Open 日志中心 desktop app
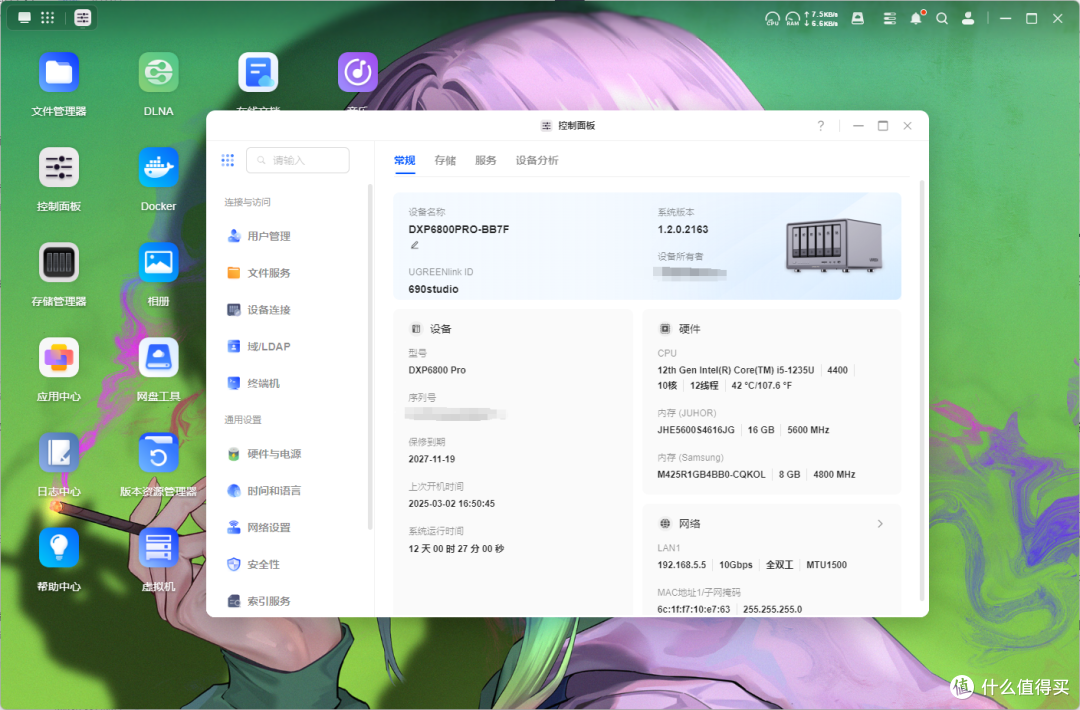This screenshot has width=1080, height=710. point(59,452)
